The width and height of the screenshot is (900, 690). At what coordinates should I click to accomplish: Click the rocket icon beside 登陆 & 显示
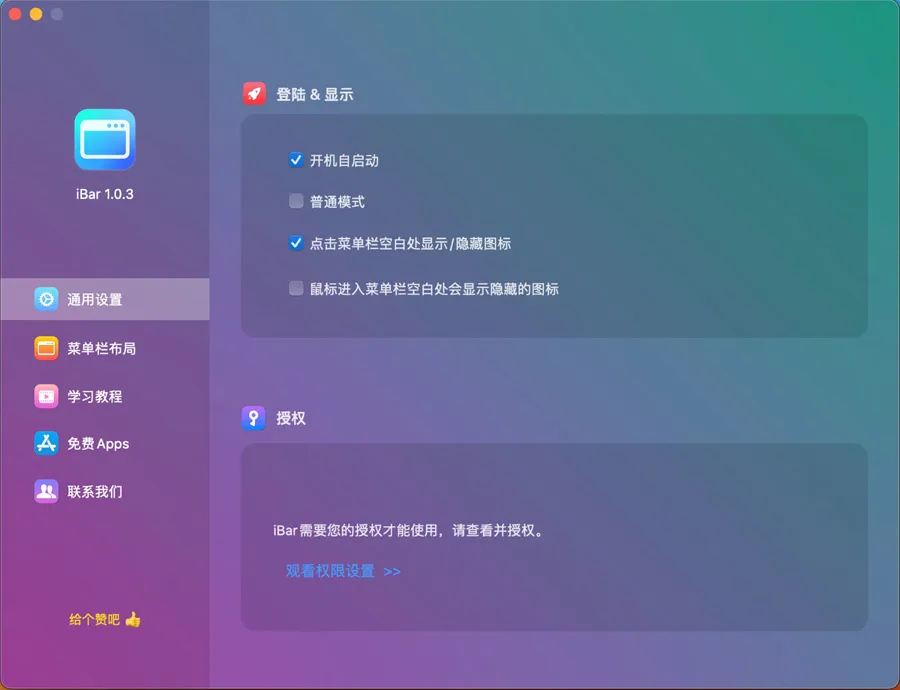tap(254, 94)
